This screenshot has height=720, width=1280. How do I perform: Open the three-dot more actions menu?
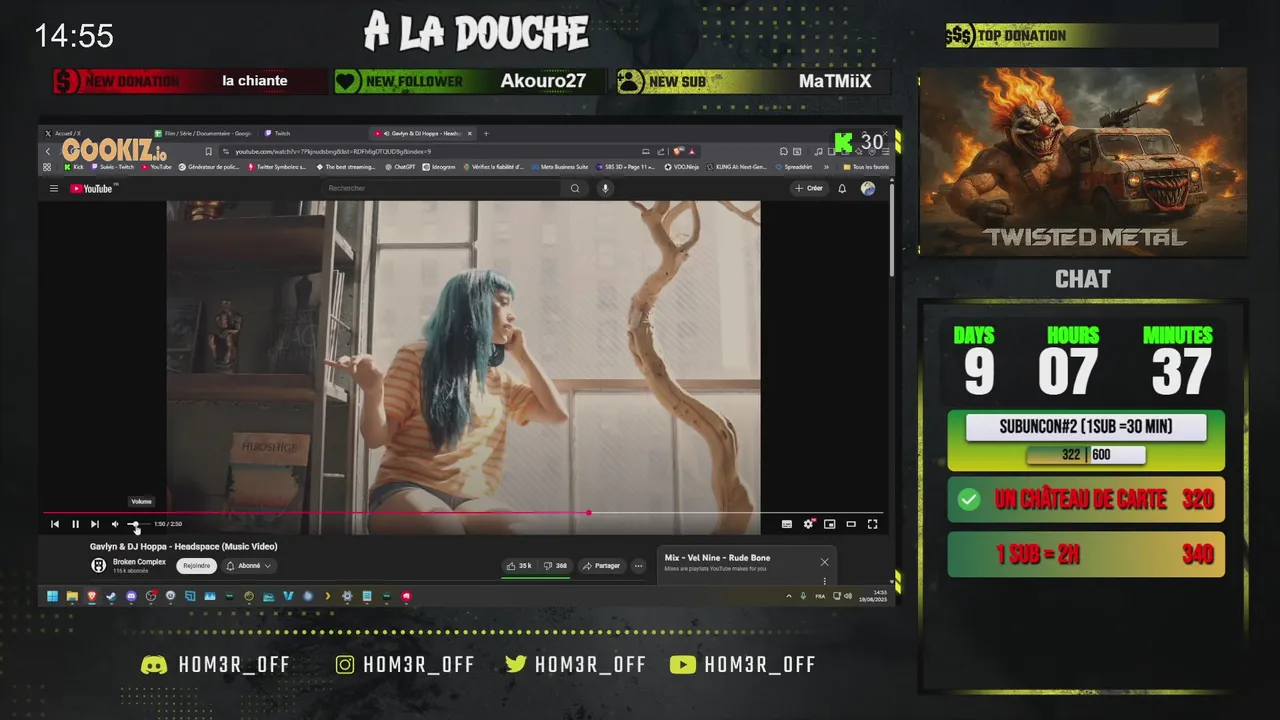pos(638,566)
